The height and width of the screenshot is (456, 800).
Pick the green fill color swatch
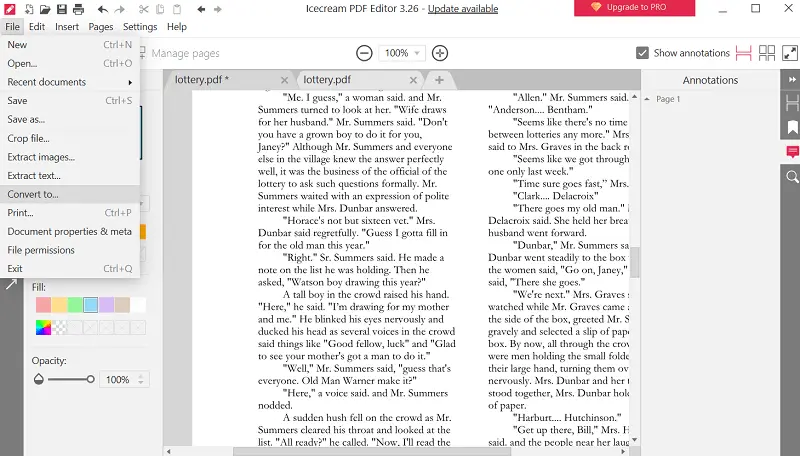point(75,305)
